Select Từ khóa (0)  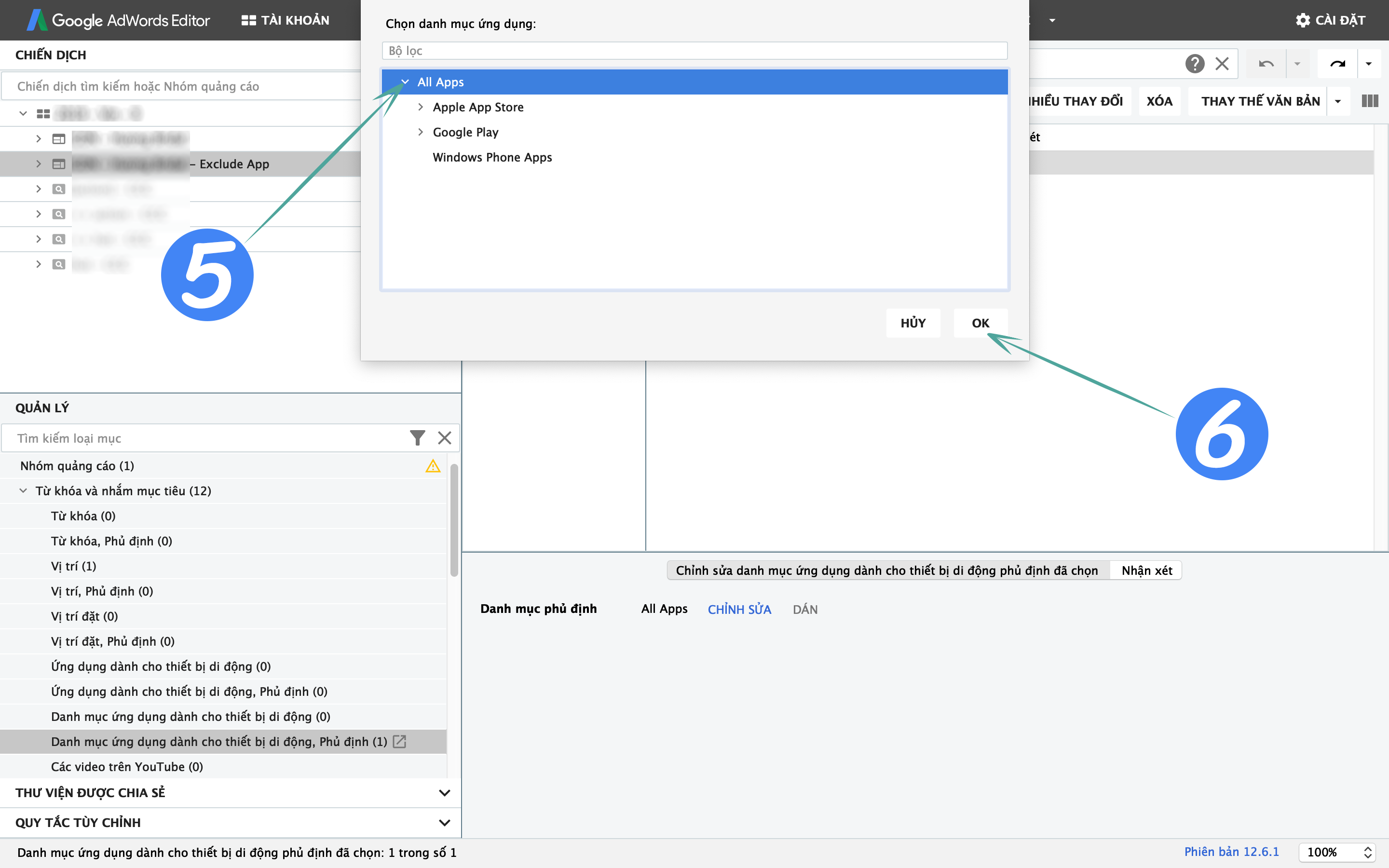(223, 516)
